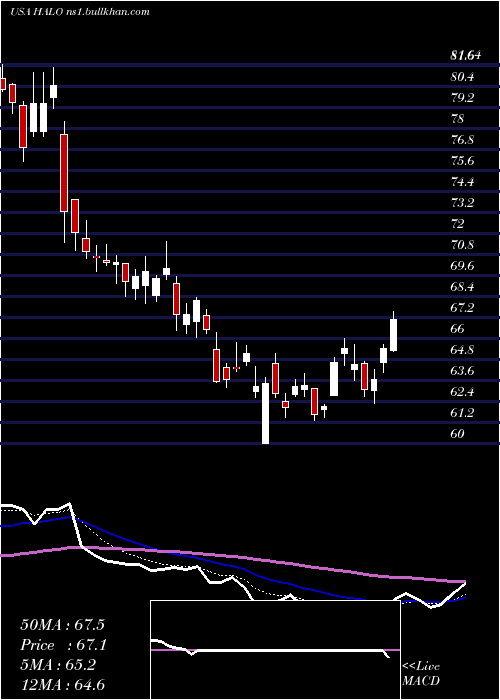Click the 66 price axis label
The width and height of the screenshot is (500, 700).
click(458, 329)
